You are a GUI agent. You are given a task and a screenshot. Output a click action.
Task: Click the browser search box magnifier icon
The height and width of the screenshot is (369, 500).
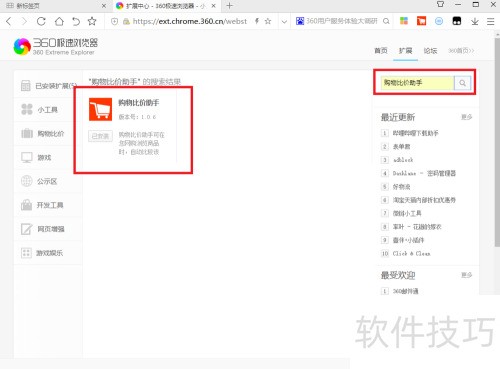click(x=386, y=21)
